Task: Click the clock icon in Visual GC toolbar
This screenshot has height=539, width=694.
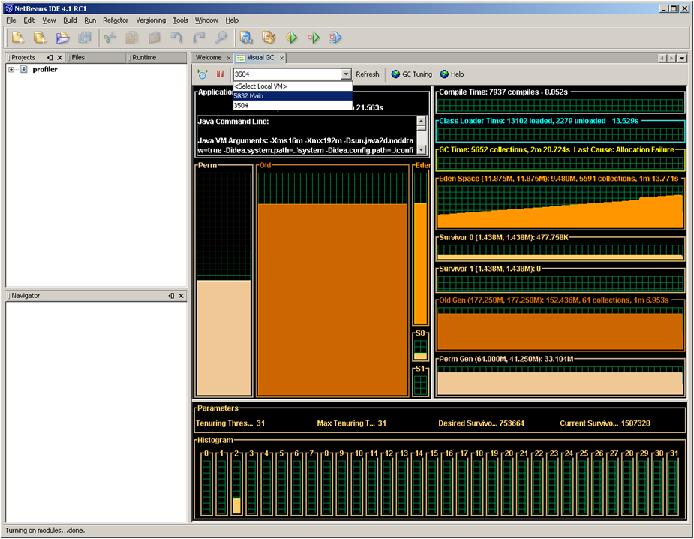Action: click(x=203, y=74)
